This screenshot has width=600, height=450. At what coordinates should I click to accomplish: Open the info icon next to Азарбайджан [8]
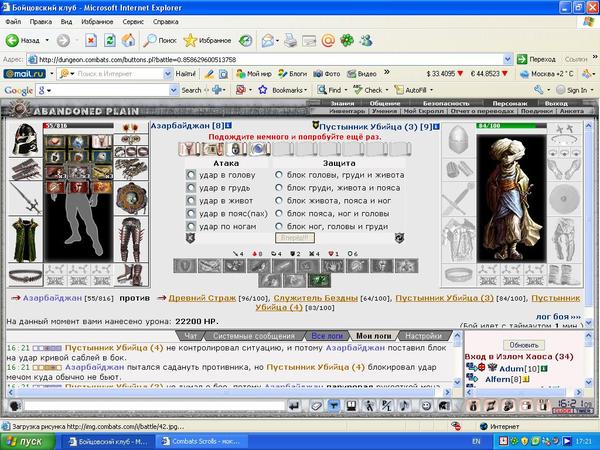tap(228, 126)
